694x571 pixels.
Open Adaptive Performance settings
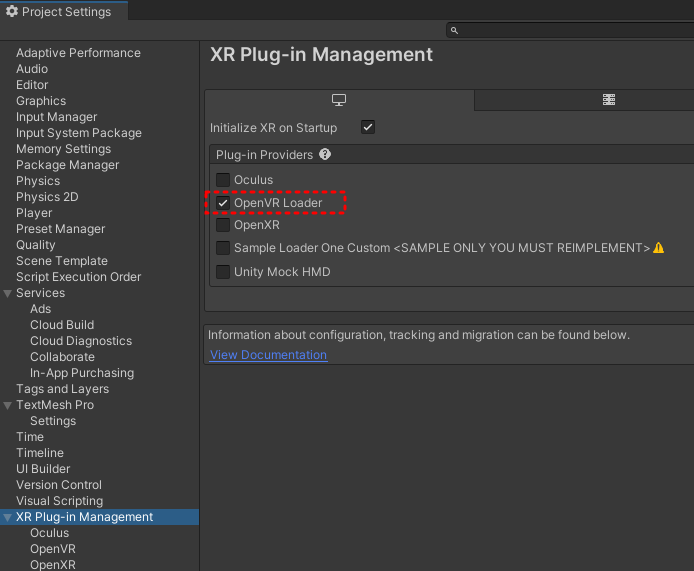(x=78, y=53)
